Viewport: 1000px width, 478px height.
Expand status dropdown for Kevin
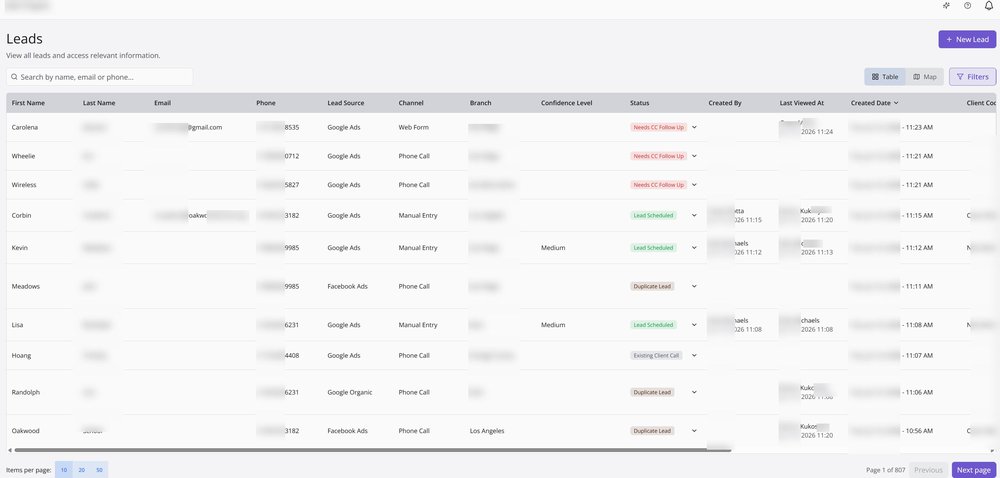[694, 248]
